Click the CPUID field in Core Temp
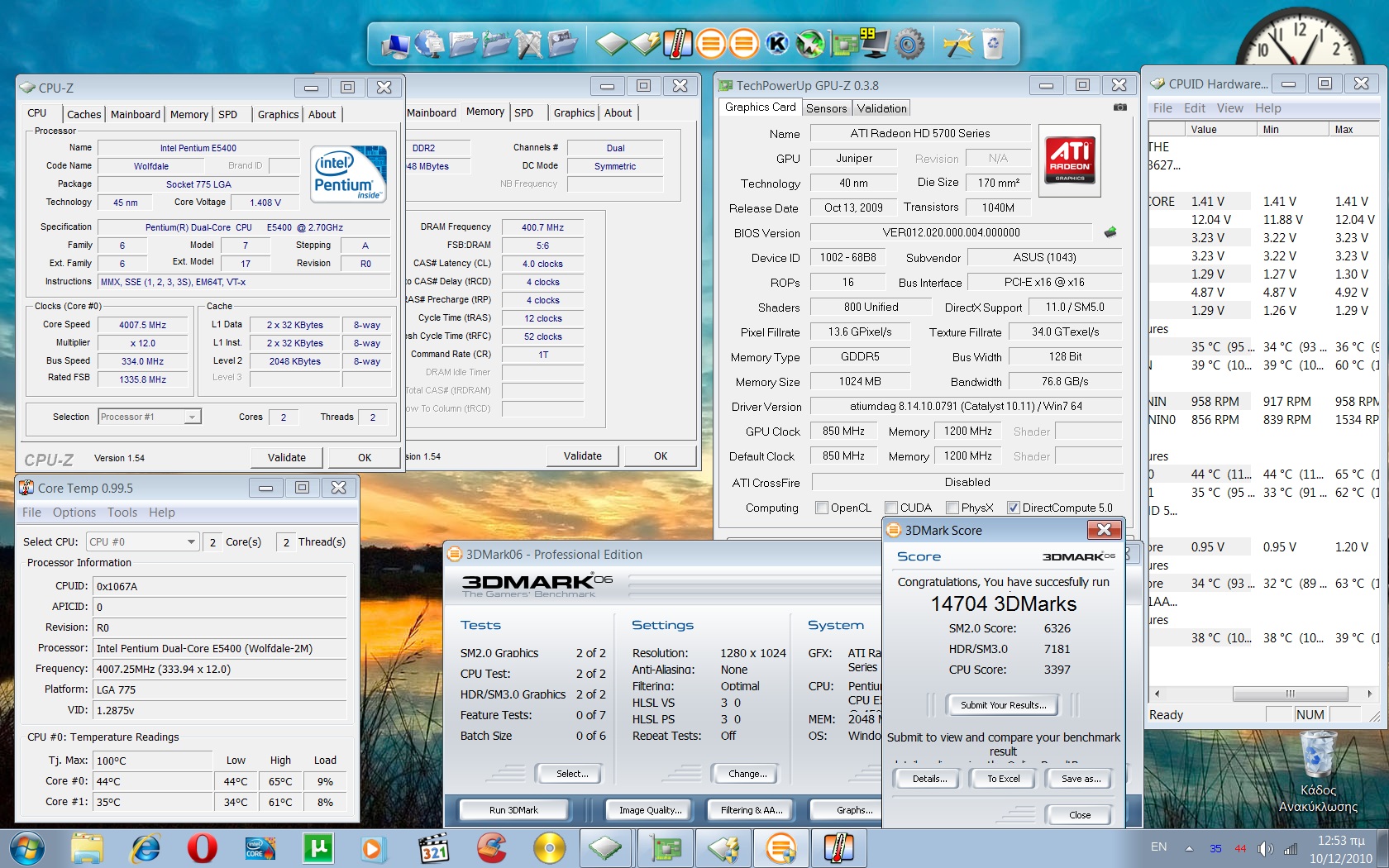Viewport: 1389px width, 868px height. click(220, 586)
